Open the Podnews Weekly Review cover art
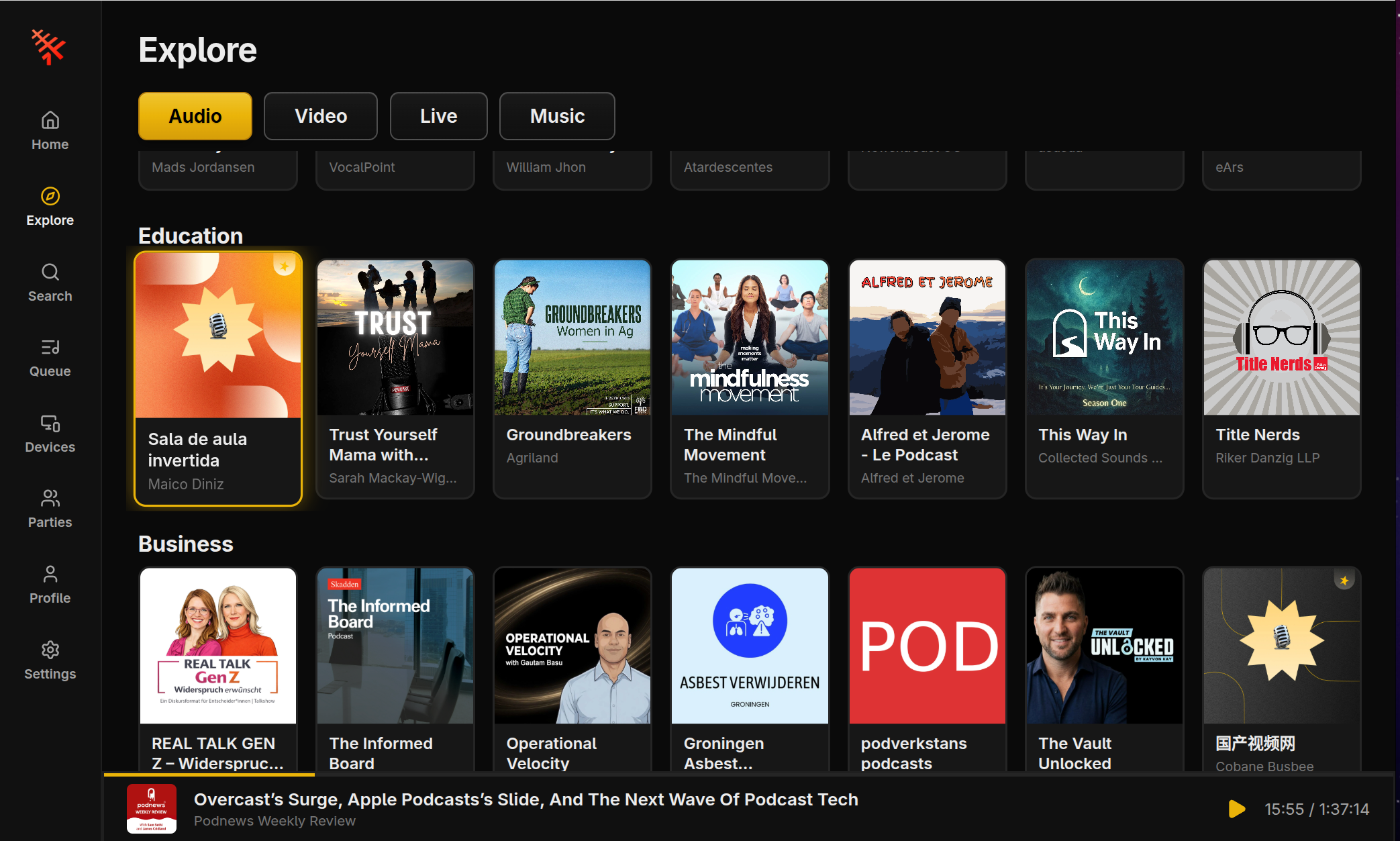 click(152, 809)
